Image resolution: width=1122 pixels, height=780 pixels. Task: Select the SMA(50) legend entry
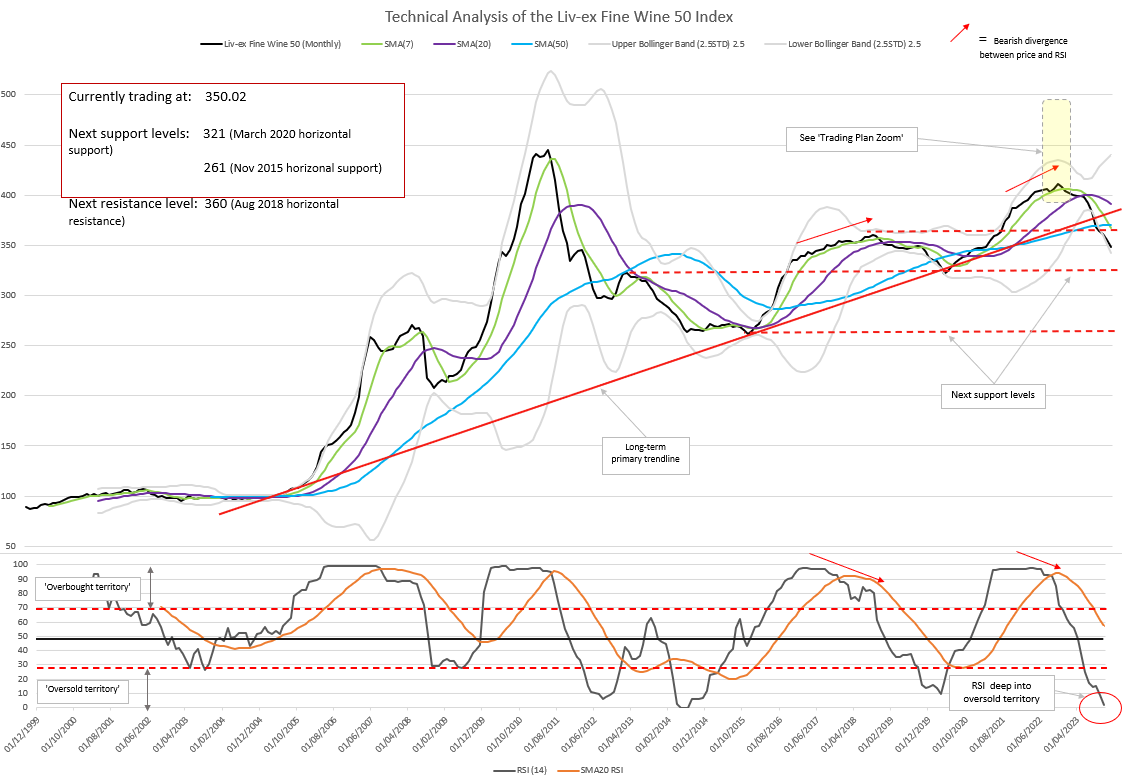[540, 44]
